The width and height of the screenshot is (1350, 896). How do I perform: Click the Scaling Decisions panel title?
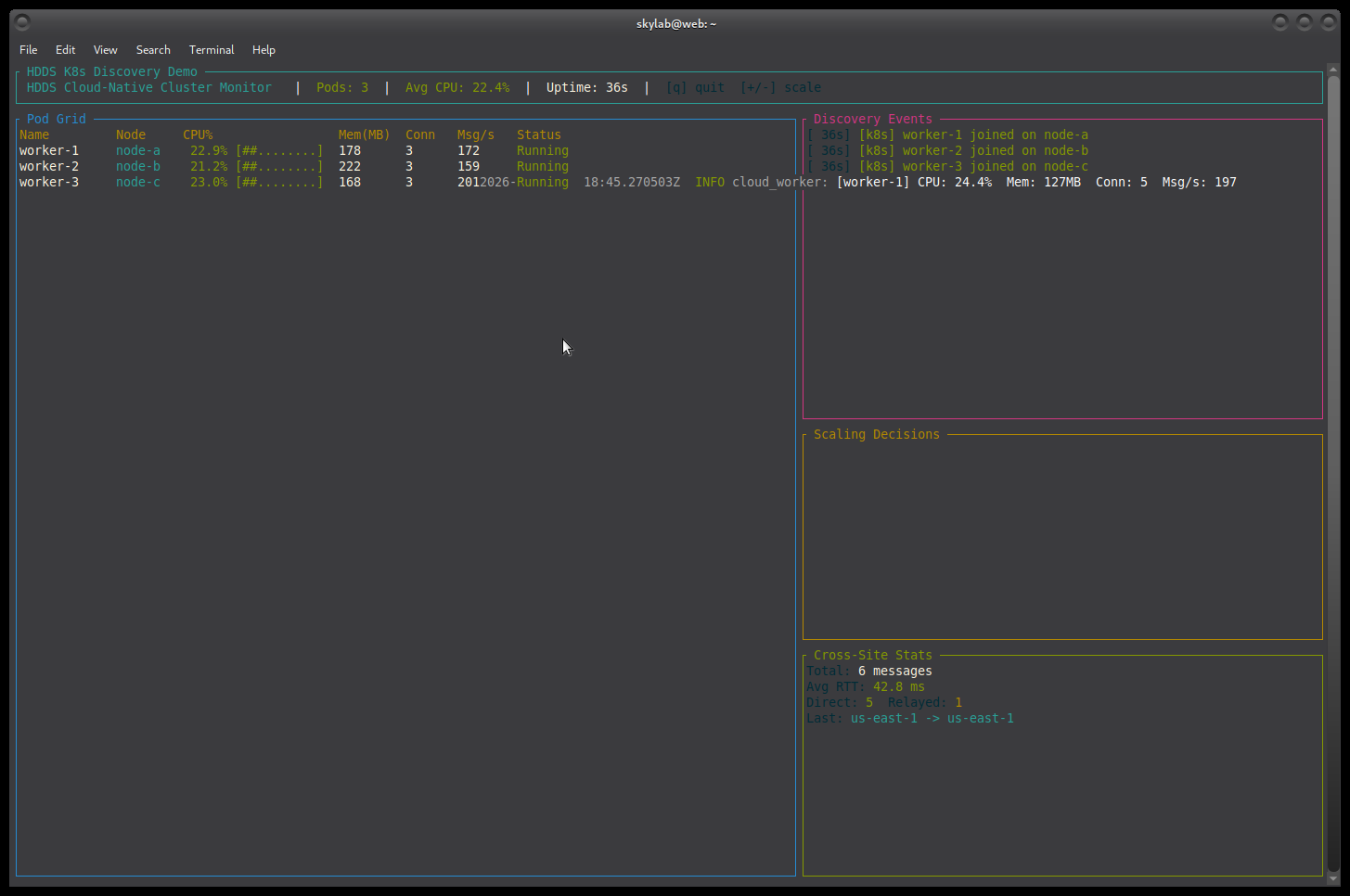(876, 435)
